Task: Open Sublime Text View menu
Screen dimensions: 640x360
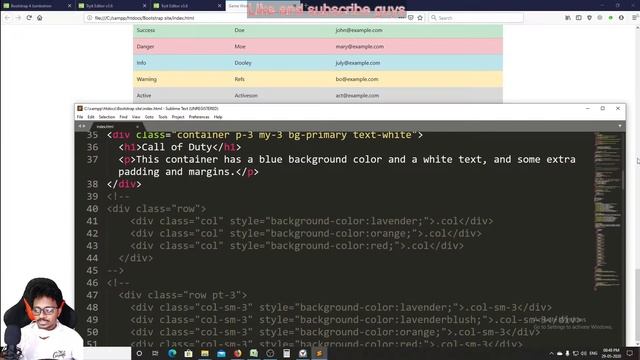Action: pyautogui.click(x=136, y=117)
